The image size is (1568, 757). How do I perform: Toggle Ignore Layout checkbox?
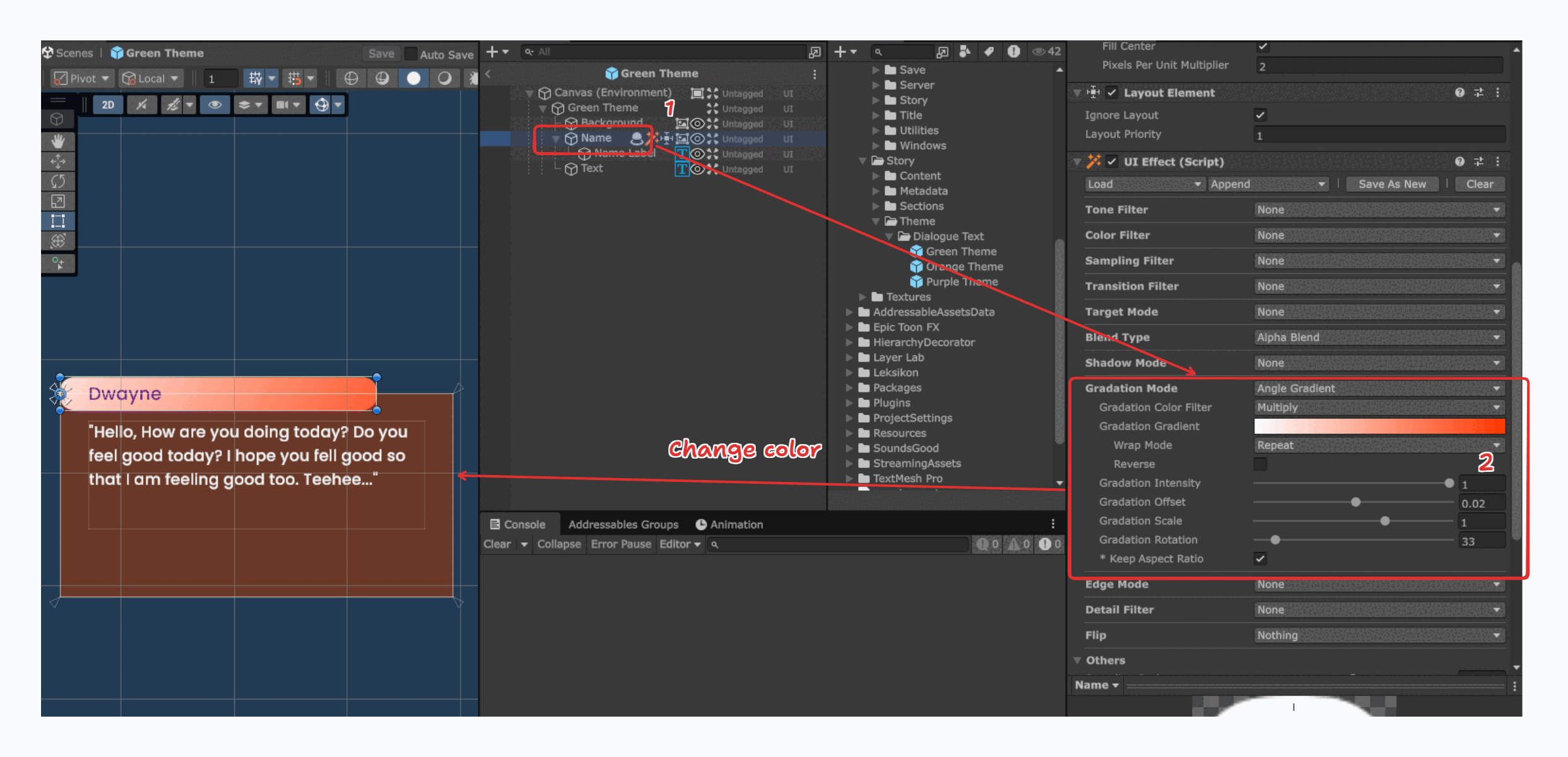[1260, 115]
